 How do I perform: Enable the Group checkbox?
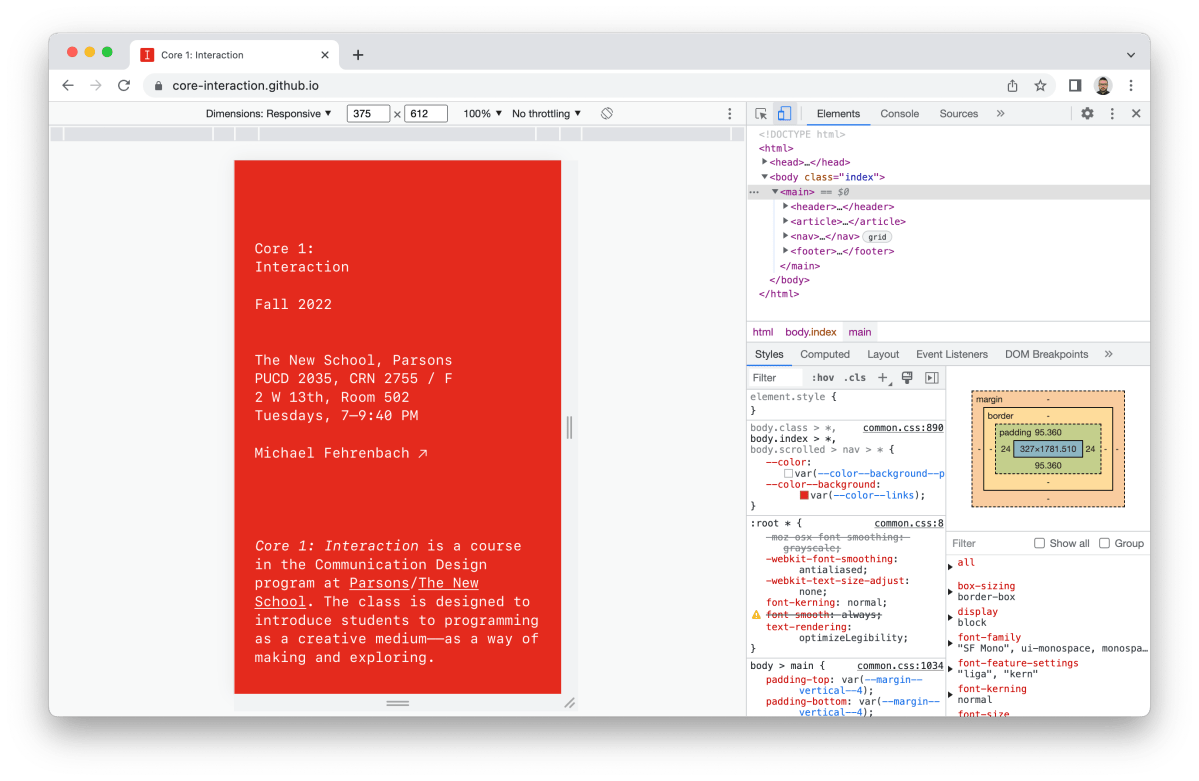point(1104,543)
